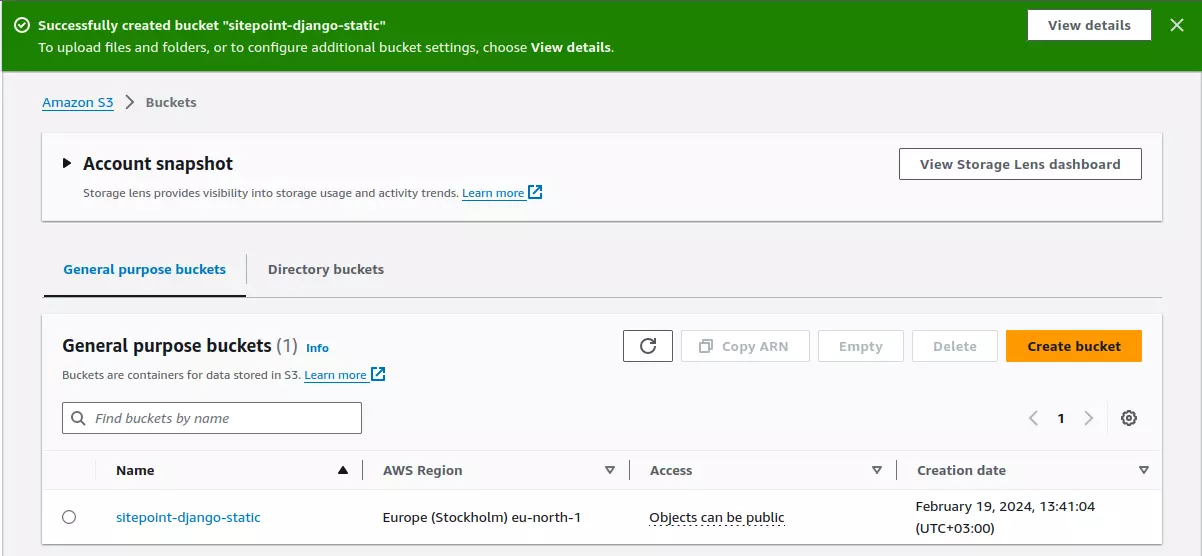Click the success checkmark icon in banner
Screen dimensions: 1202x556
(x=22, y=25)
